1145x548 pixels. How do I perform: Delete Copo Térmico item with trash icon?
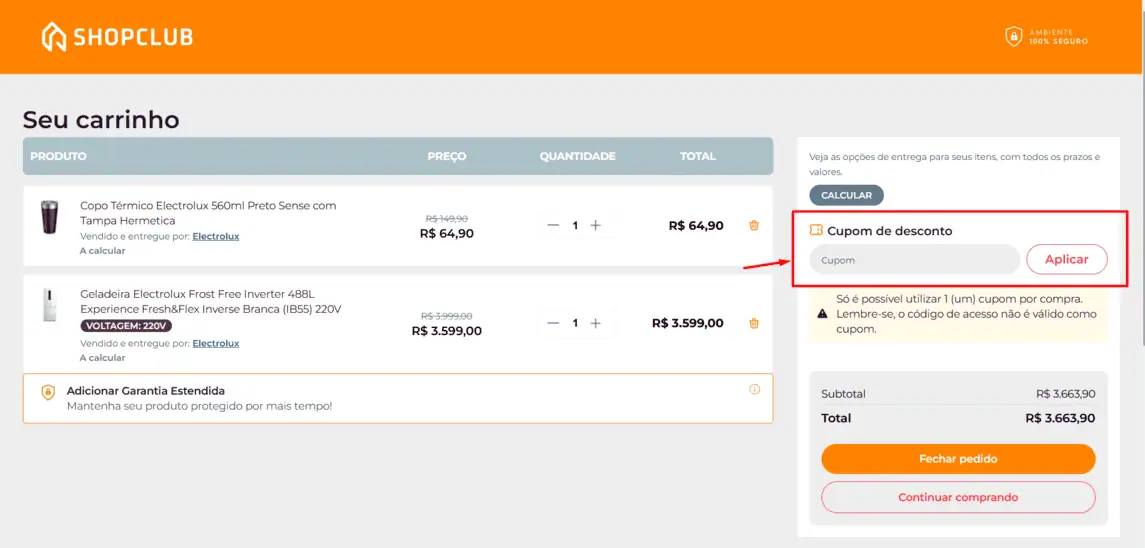point(754,226)
